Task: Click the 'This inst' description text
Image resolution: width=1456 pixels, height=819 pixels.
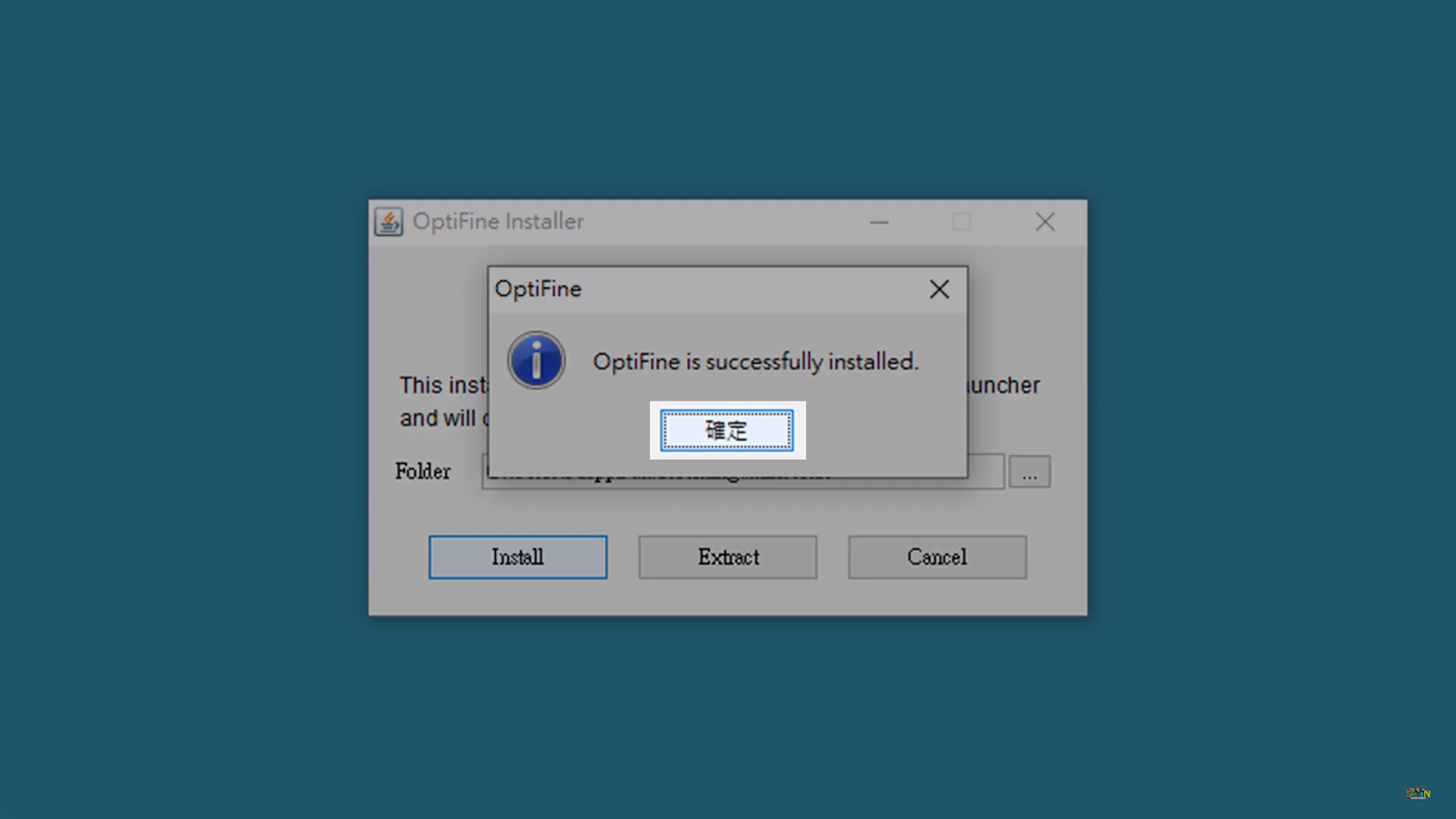Action: point(443,385)
